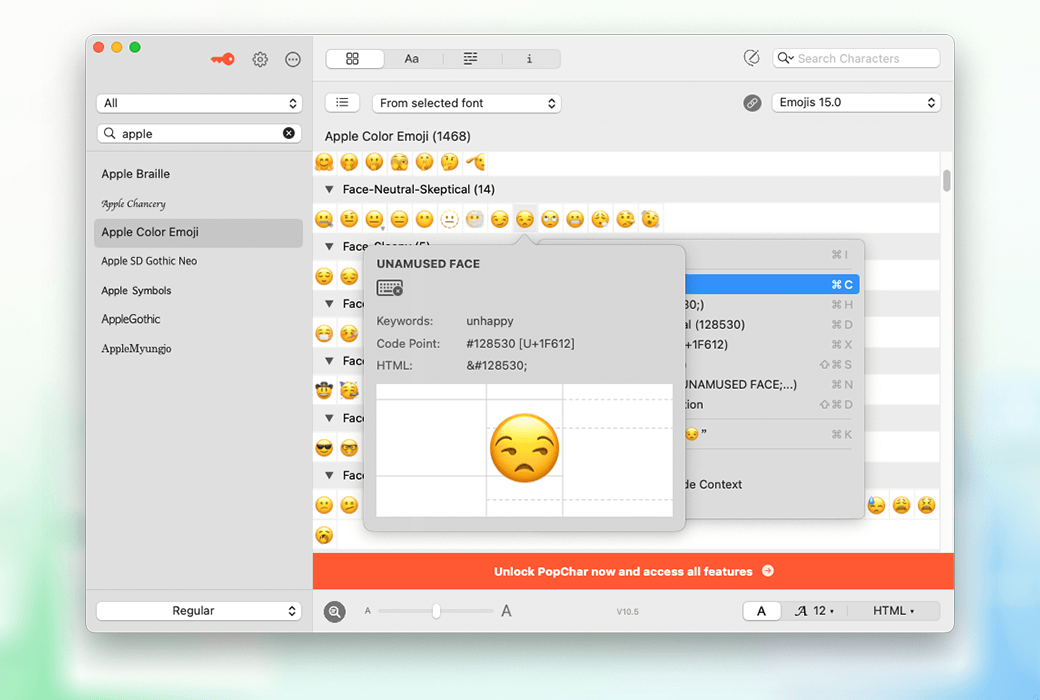Click the keyboard icon under UNAMUSED FACE
The image size is (1040, 700).
point(390,288)
